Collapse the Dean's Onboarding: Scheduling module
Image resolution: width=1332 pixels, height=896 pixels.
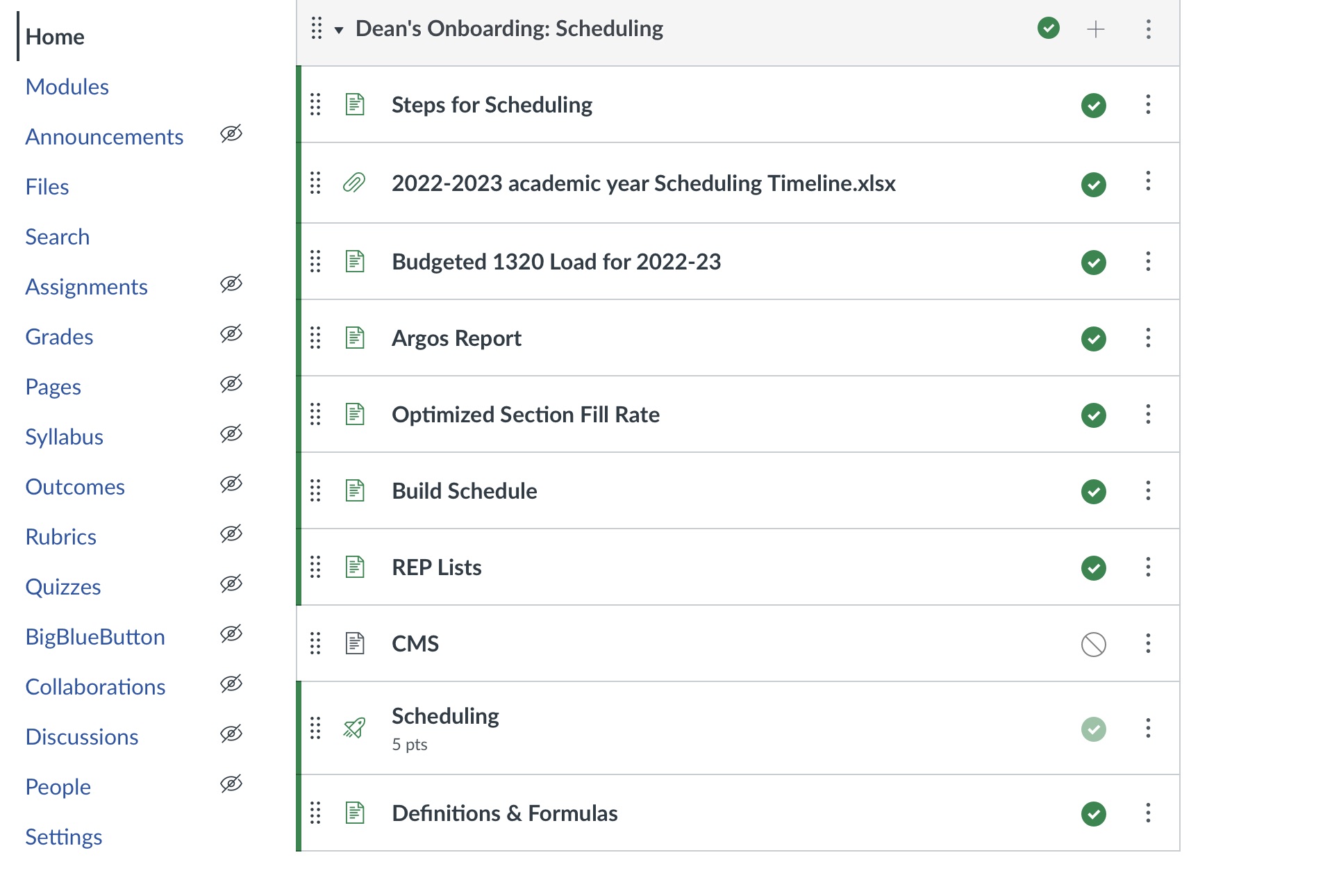(x=339, y=30)
